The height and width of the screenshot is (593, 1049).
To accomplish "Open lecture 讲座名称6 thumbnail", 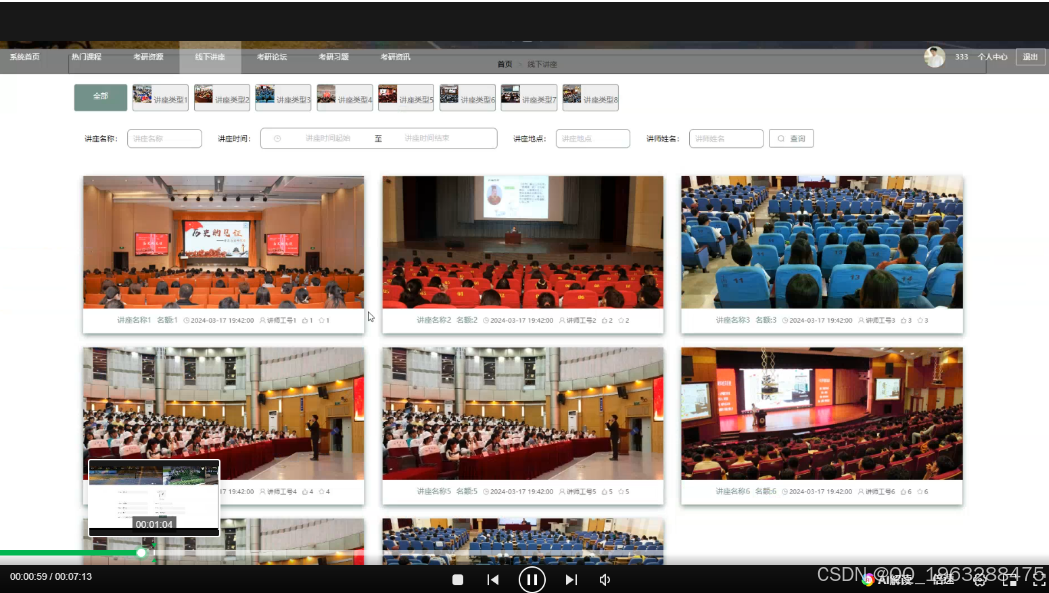I will pyautogui.click(x=822, y=413).
